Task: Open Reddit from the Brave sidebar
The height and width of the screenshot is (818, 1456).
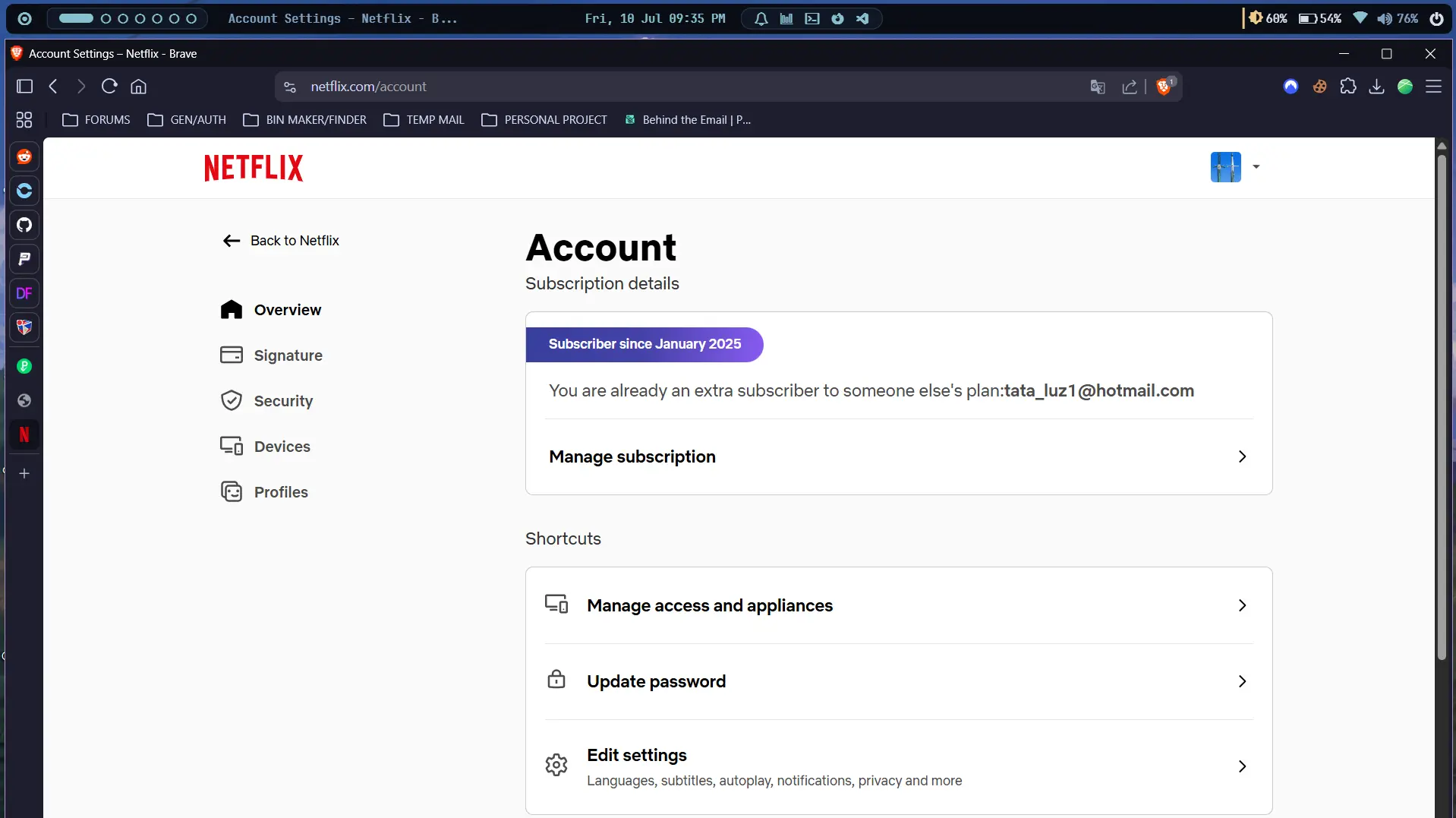Action: (24, 156)
